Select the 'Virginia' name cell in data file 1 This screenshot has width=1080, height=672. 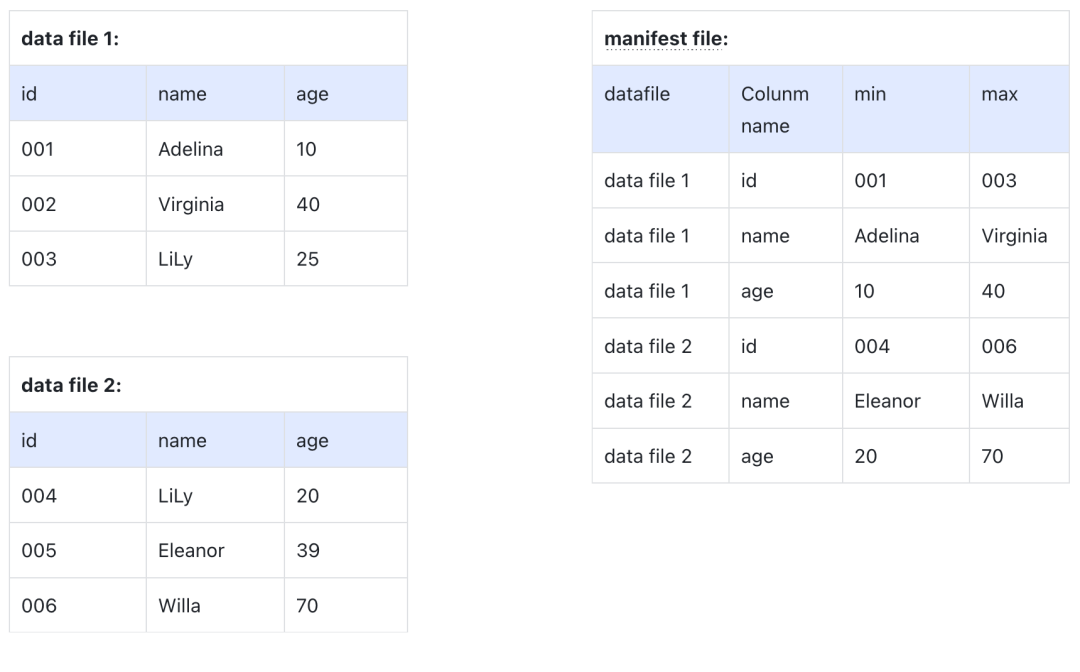pyautogui.click(x=190, y=204)
